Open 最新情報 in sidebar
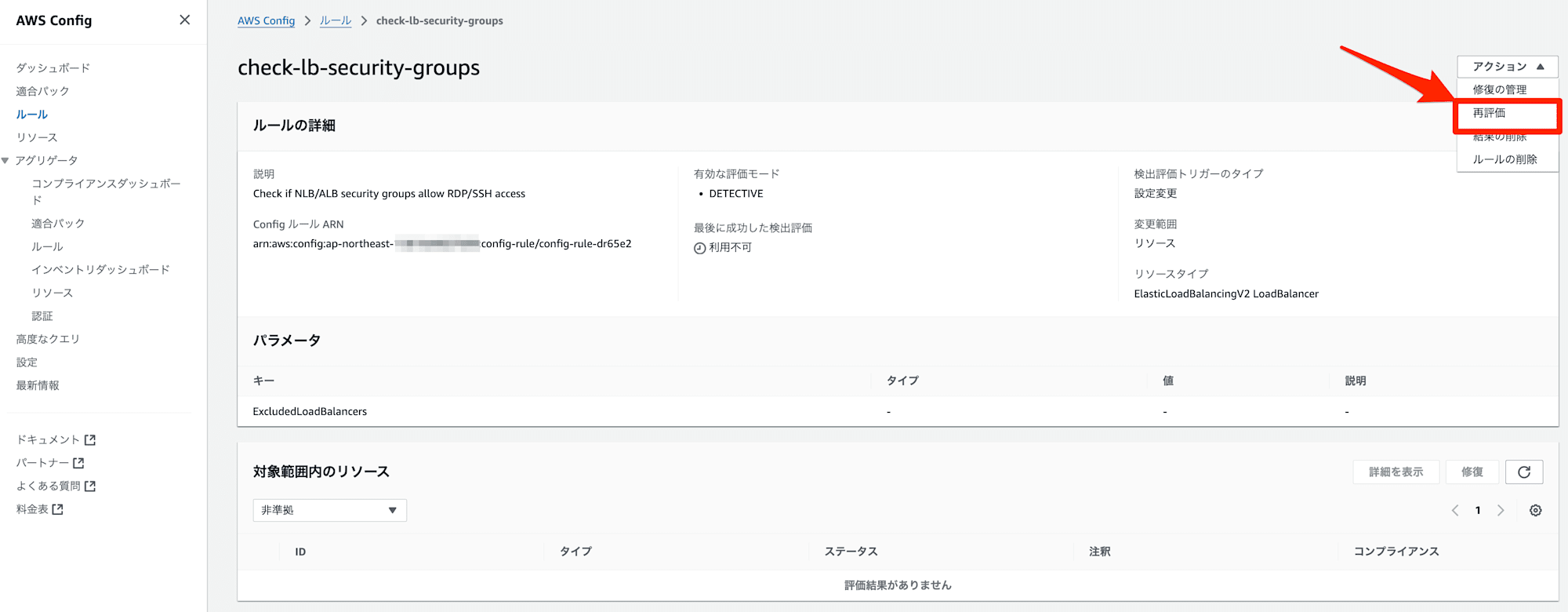 (38, 385)
